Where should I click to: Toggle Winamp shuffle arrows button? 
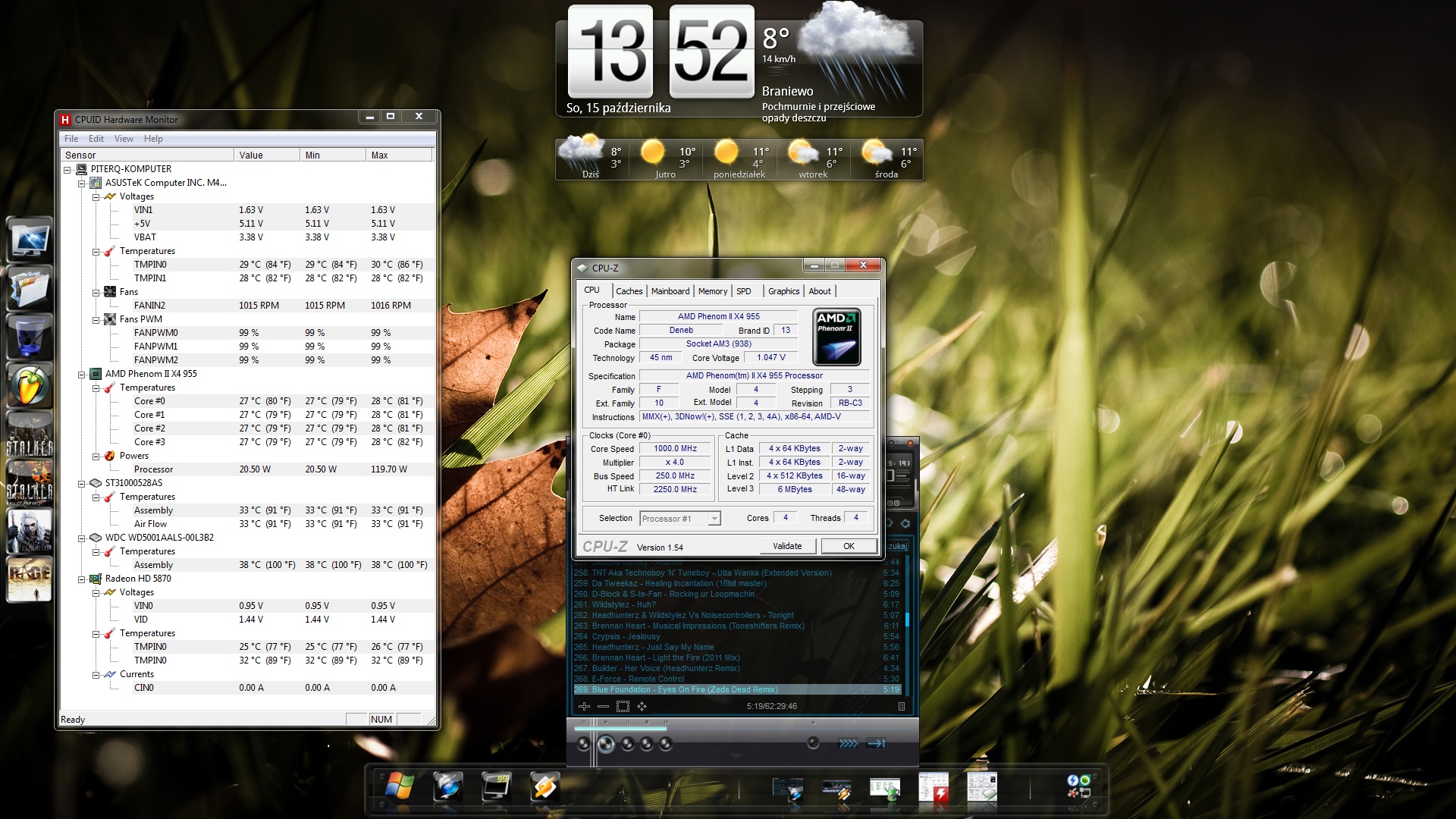coord(849,744)
